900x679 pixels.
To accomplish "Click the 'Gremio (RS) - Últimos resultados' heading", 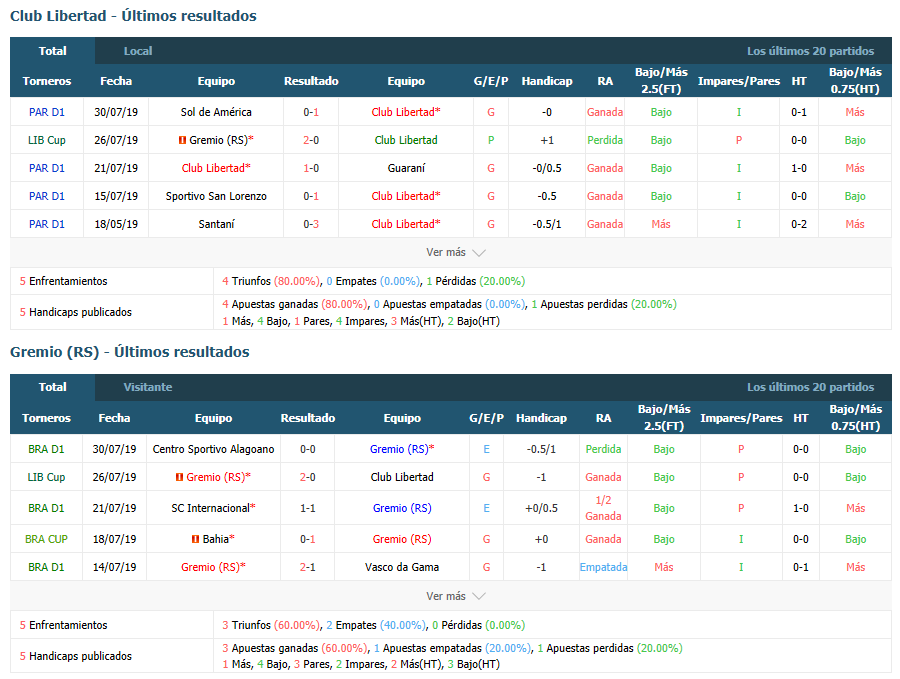I will pos(130,352).
